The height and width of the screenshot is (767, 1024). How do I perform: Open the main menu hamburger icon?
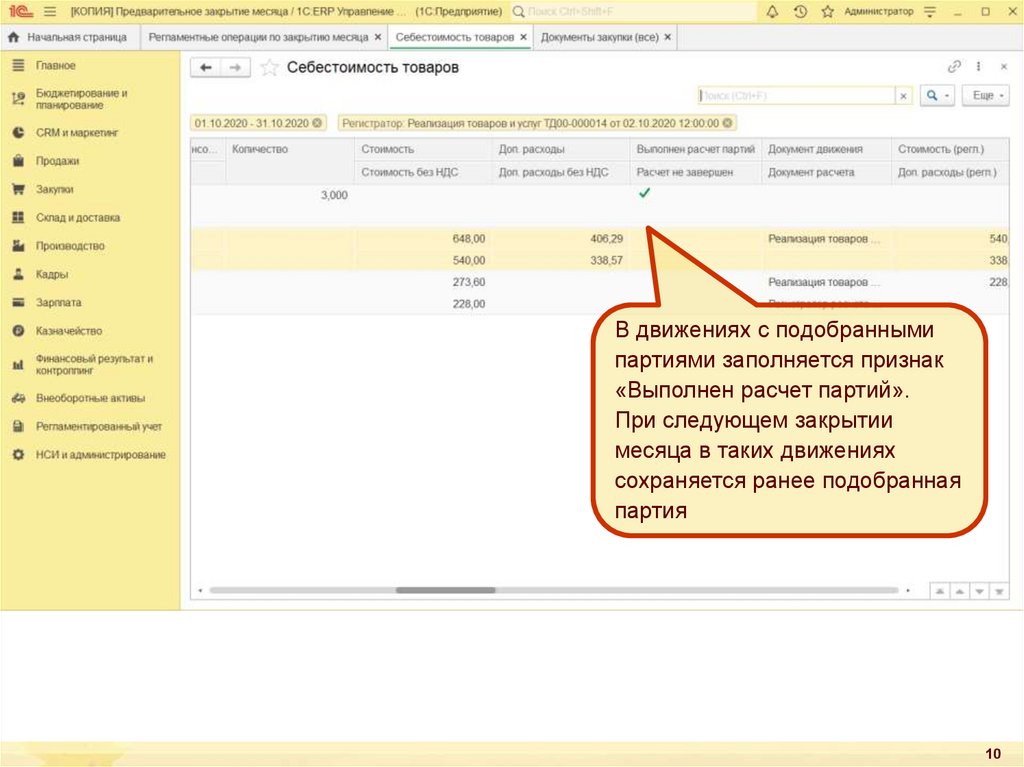pyautogui.click(x=50, y=12)
